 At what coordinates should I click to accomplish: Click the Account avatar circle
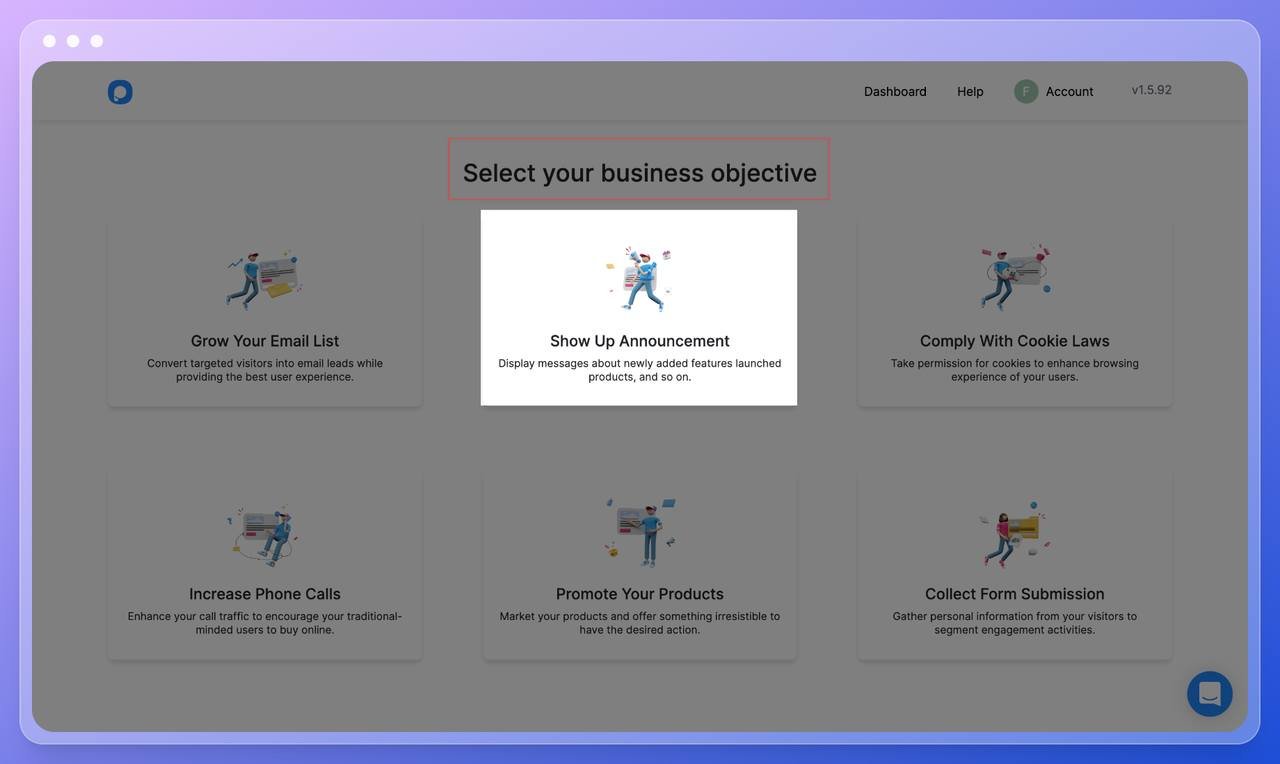[1026, 92]
